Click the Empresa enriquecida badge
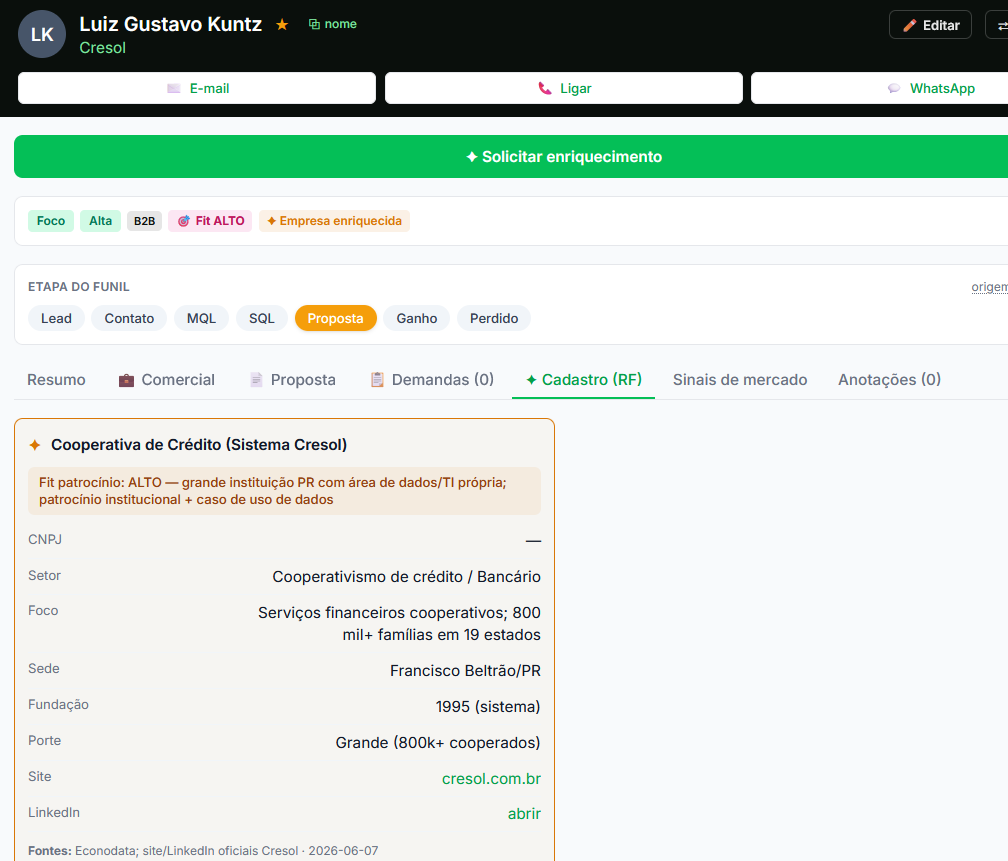 [x=334, y=221]
